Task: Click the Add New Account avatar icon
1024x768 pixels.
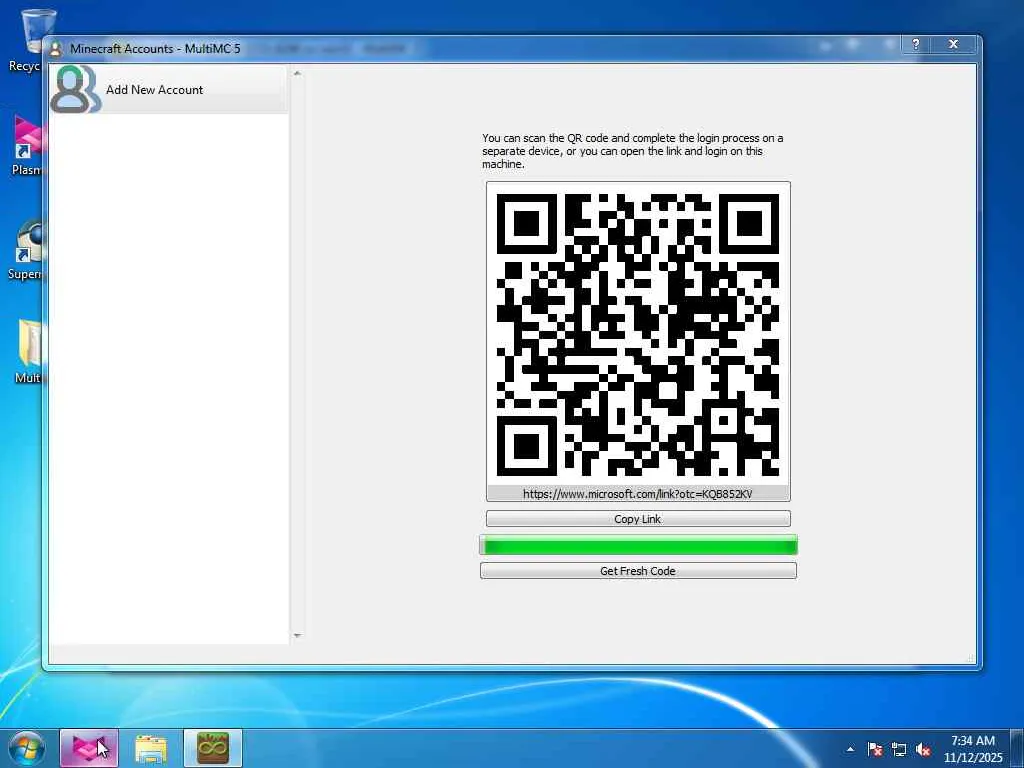Action: coord(76,89)
